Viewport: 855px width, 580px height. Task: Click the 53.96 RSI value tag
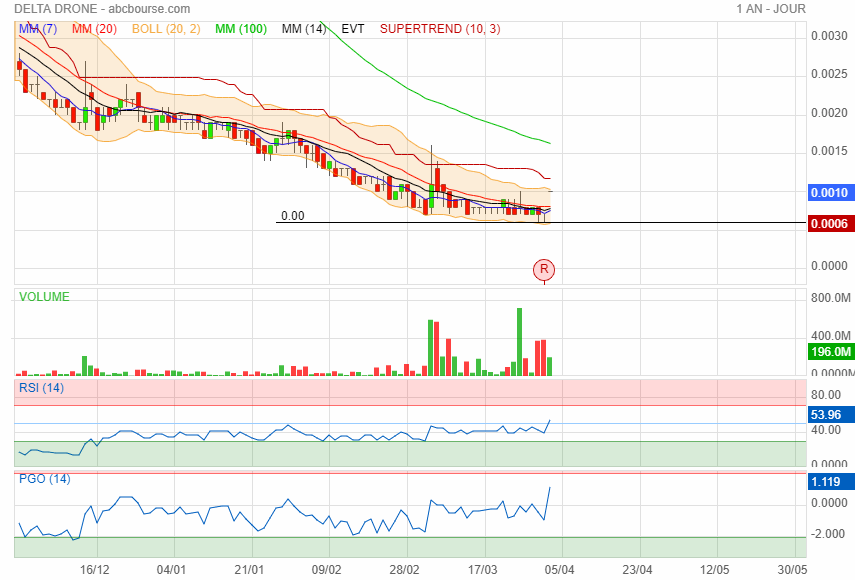(x=826, y=414)
